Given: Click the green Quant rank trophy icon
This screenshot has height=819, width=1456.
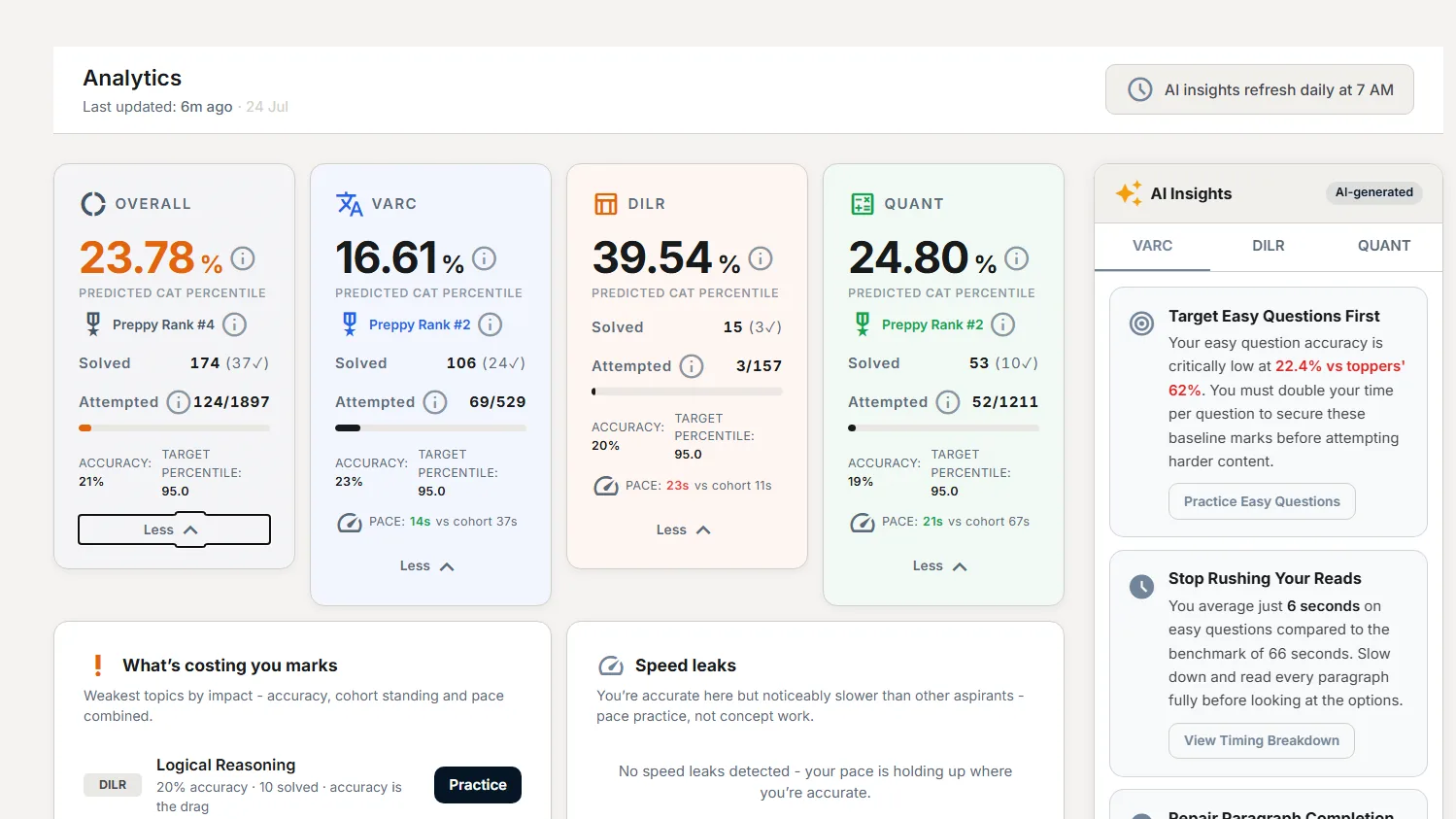Looking at the screenshot, I should coord(863,324).
